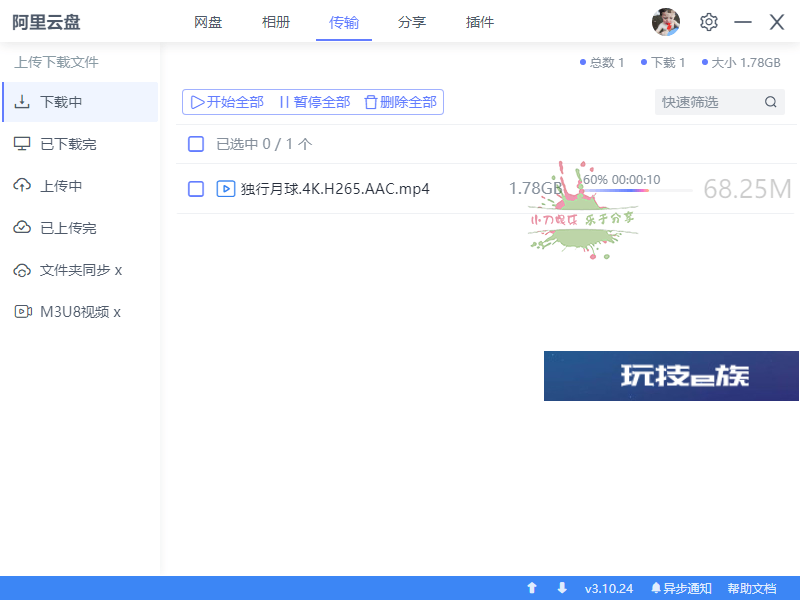Click the 已选中 0 / 1 个 label
This screenshot has height=600, width=800.
point(264,144)
